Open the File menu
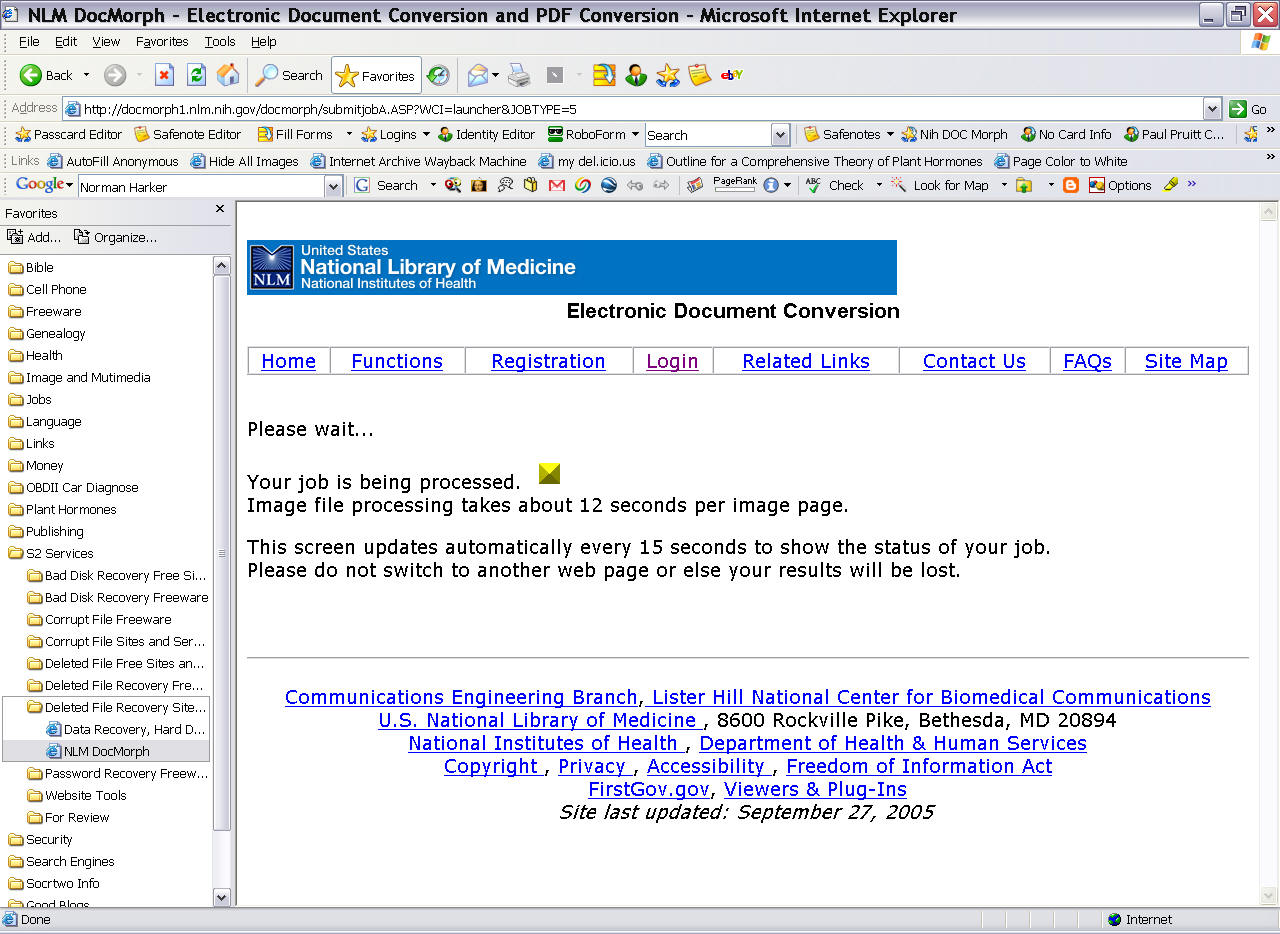Viewport: 1280px width, 934px height. pos(29,41)
